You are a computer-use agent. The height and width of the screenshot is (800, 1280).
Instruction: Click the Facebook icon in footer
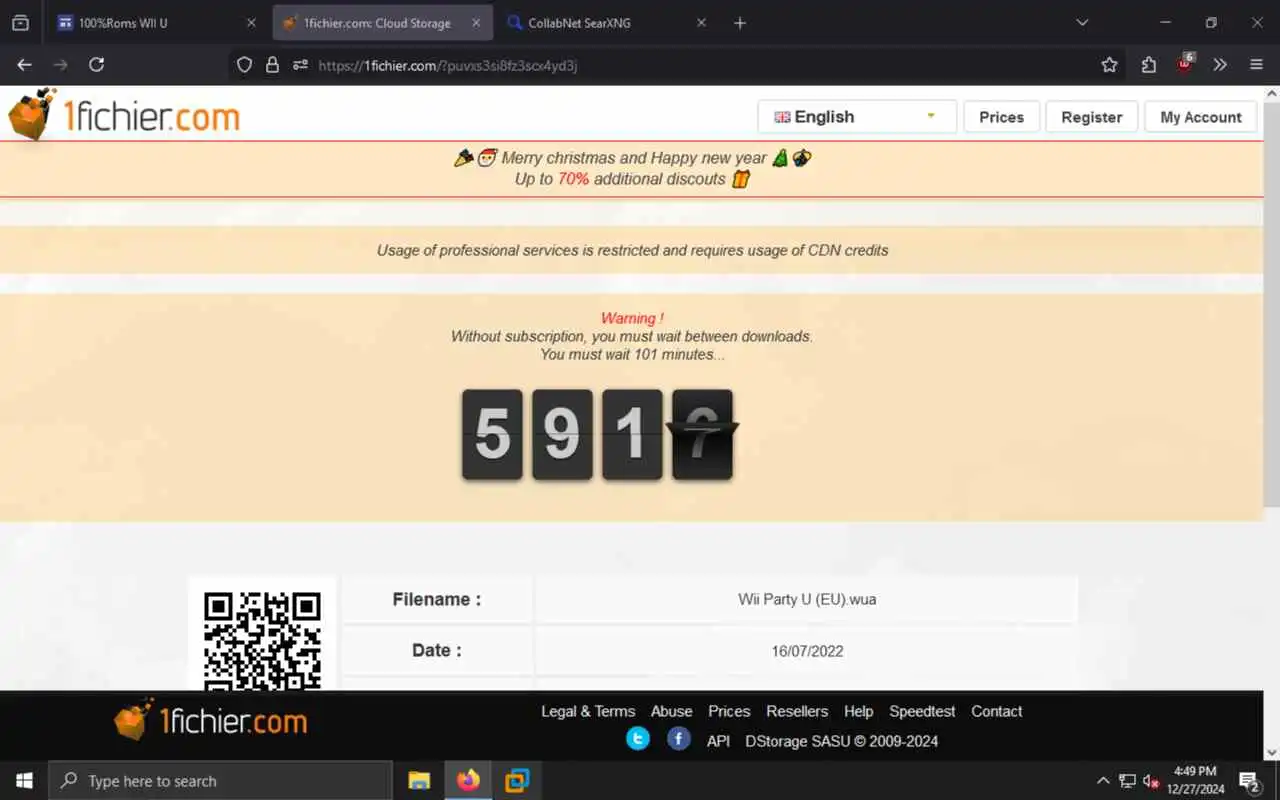coord(679,739)
